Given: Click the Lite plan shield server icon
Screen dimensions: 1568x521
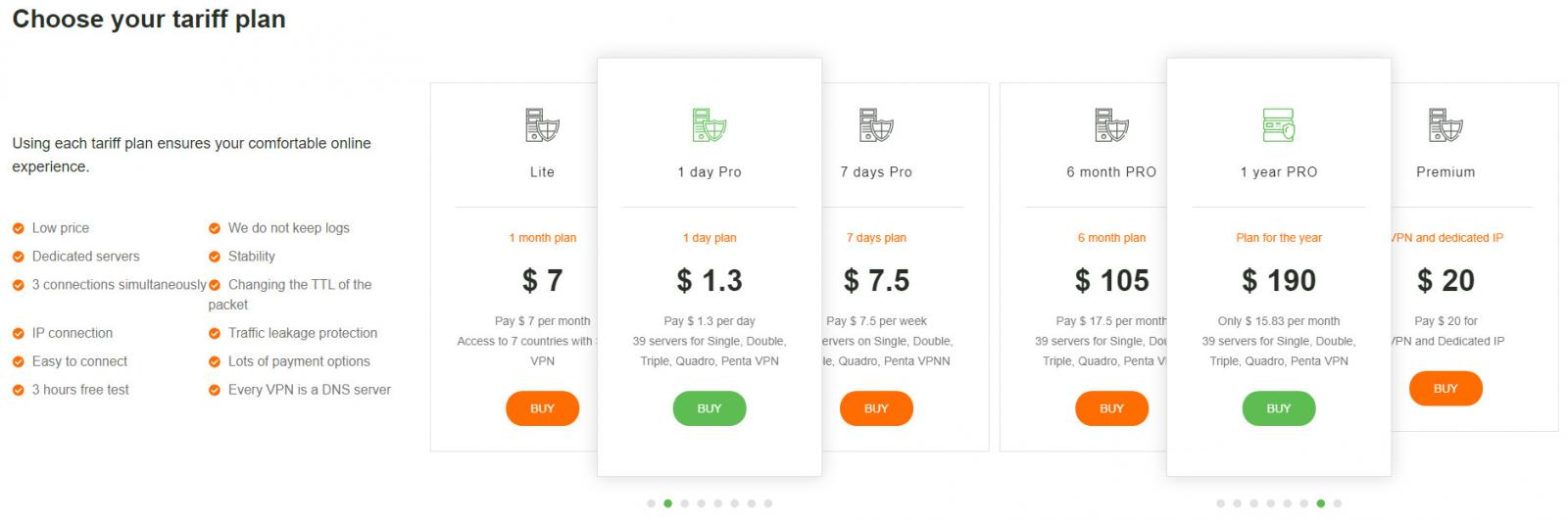Looking at the screenshot, I should [x=542, y=125].
